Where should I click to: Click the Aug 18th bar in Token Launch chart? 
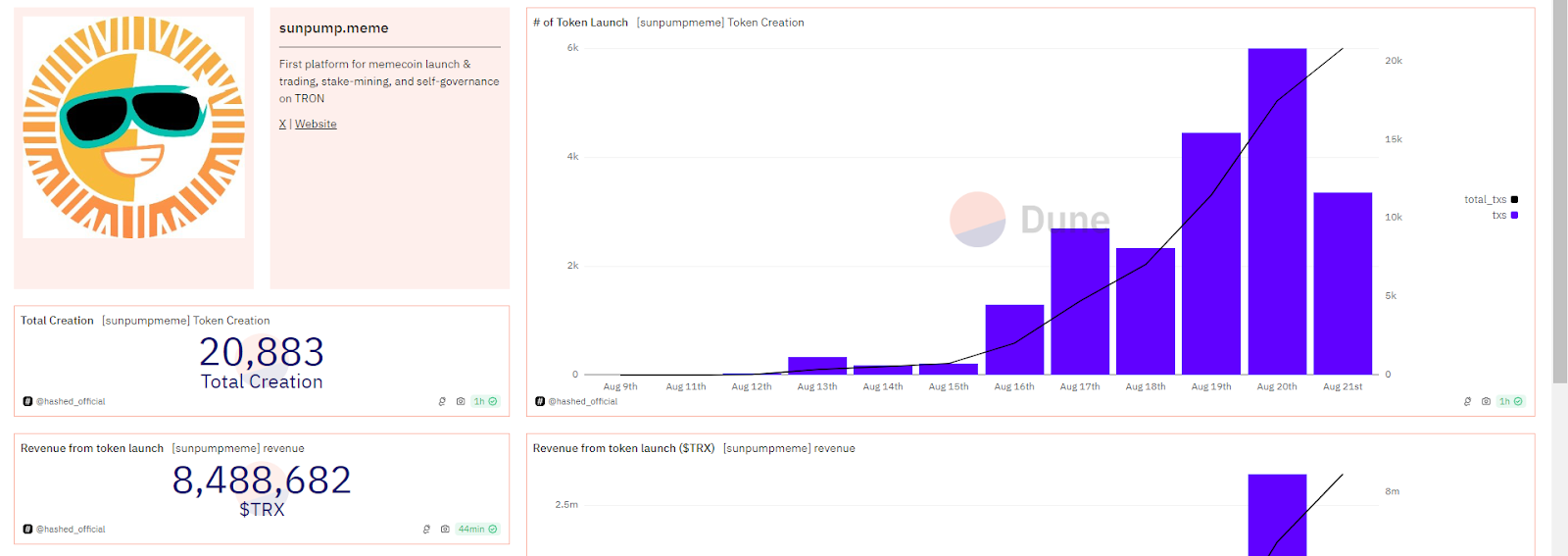point(1146,311)
